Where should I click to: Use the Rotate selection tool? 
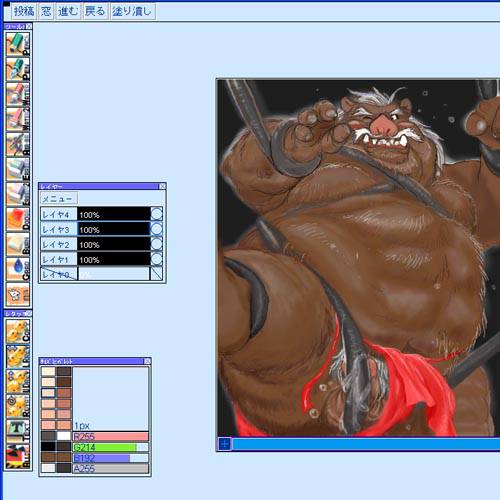(18, 406)
